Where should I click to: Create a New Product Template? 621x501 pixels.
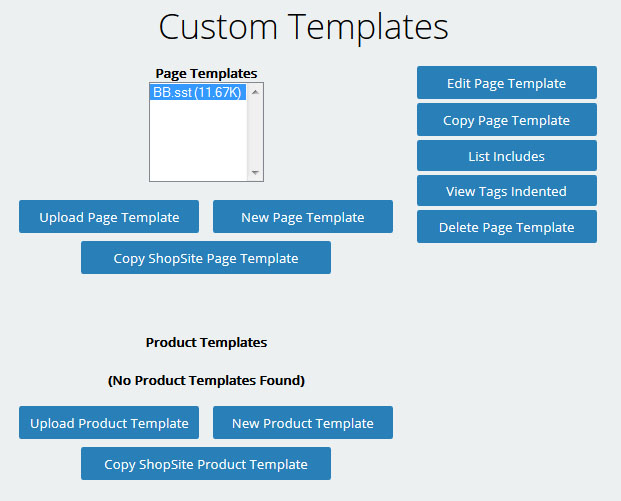pos(303,423)
